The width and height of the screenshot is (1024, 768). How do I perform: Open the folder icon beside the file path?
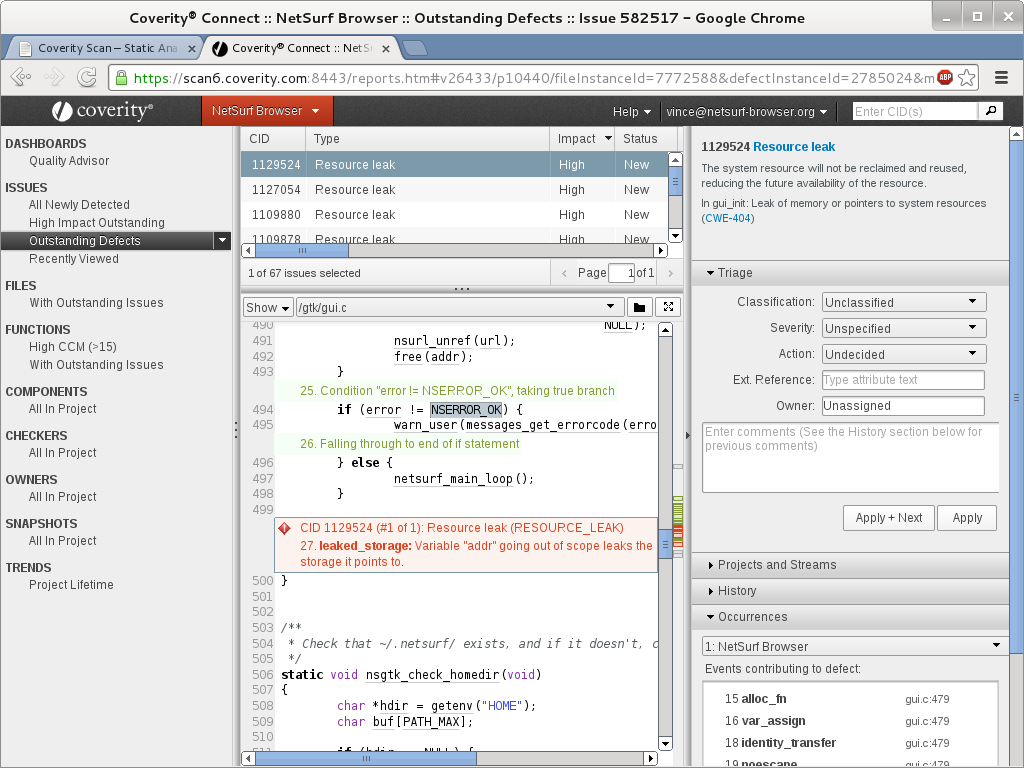click(x=639, y=307)
